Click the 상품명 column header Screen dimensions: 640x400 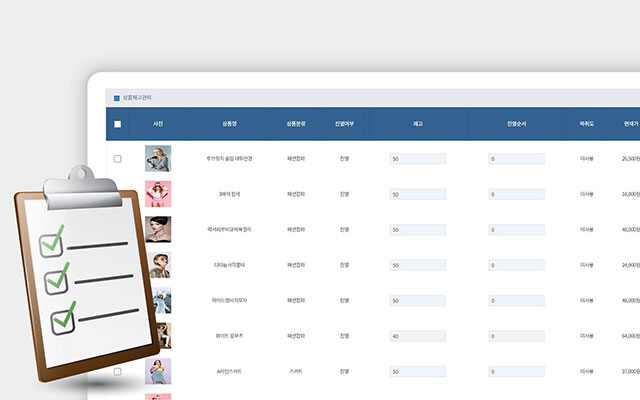[229, 124]
